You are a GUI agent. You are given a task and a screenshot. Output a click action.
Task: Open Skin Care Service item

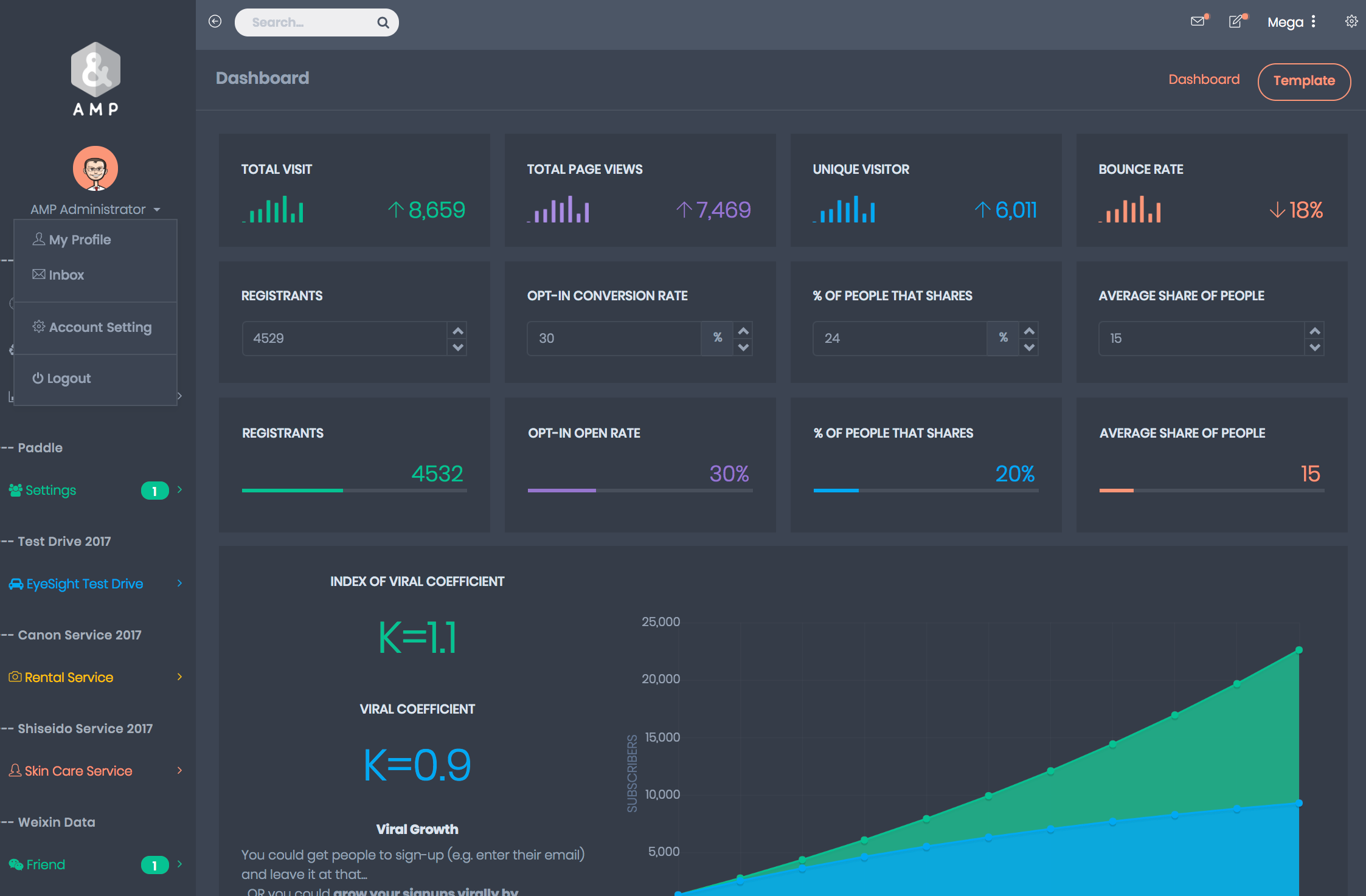pyautogui.click(x=78, y=771)
